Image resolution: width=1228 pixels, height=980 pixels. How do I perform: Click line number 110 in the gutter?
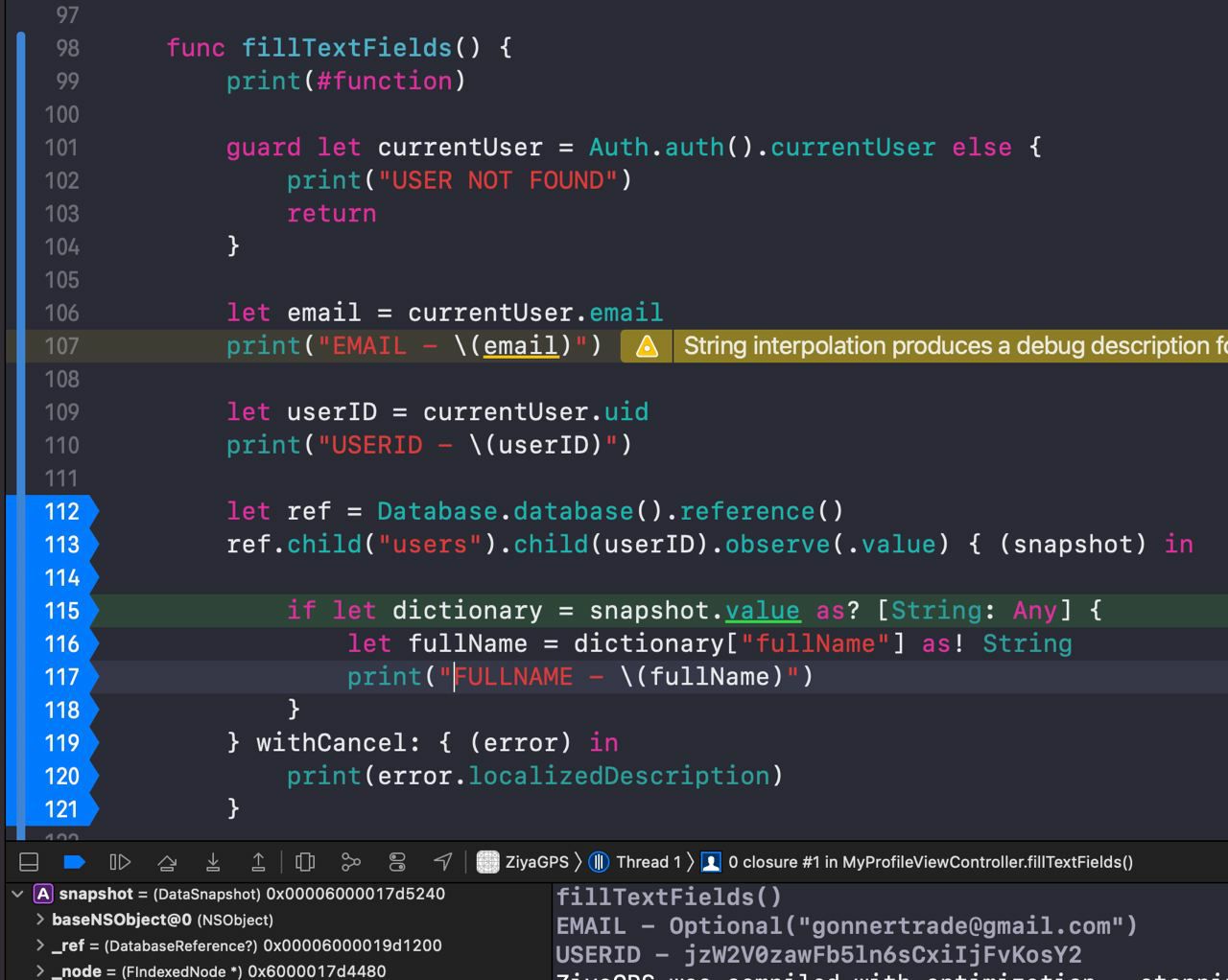61,445
